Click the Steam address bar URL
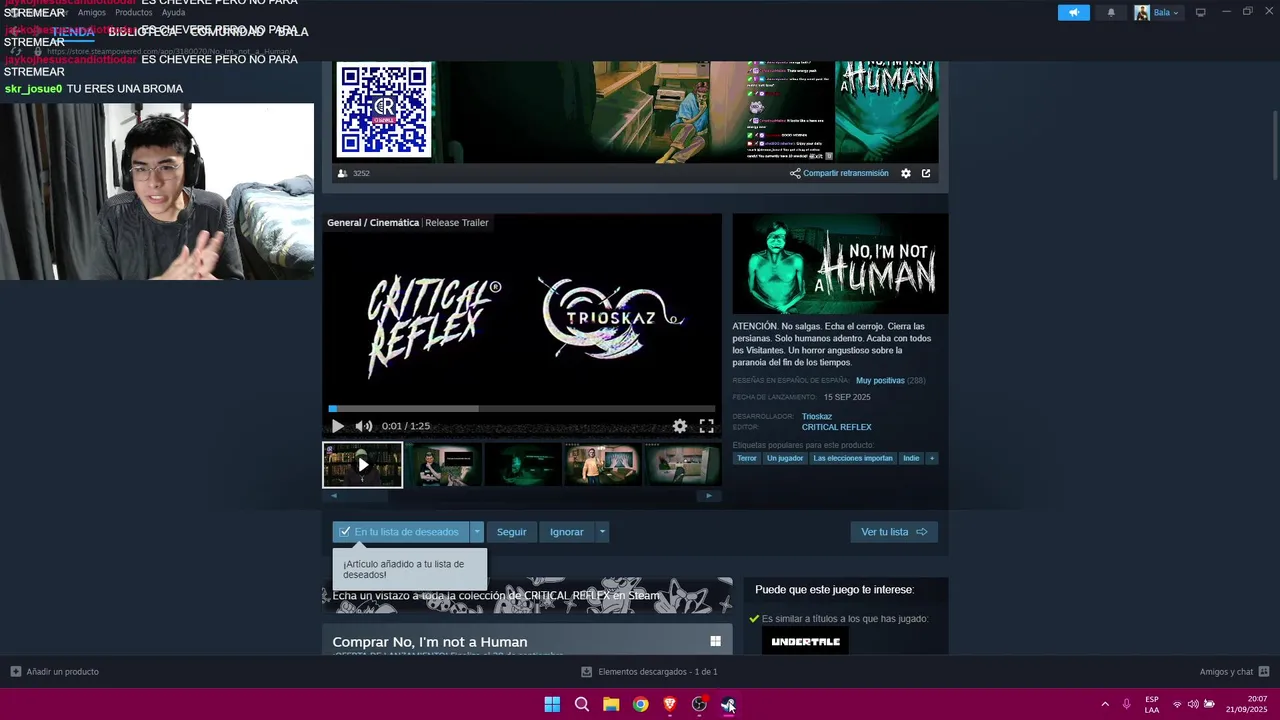The image size is (1280, 720). (x=169, y=51)
